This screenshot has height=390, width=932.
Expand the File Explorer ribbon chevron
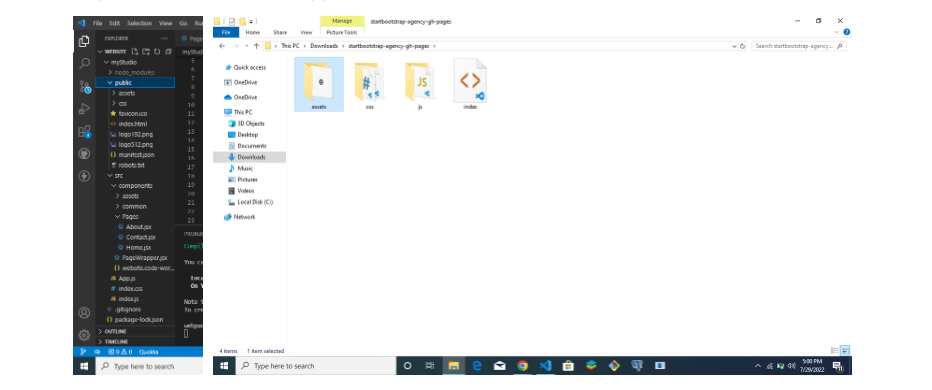(x=836, y=32)
